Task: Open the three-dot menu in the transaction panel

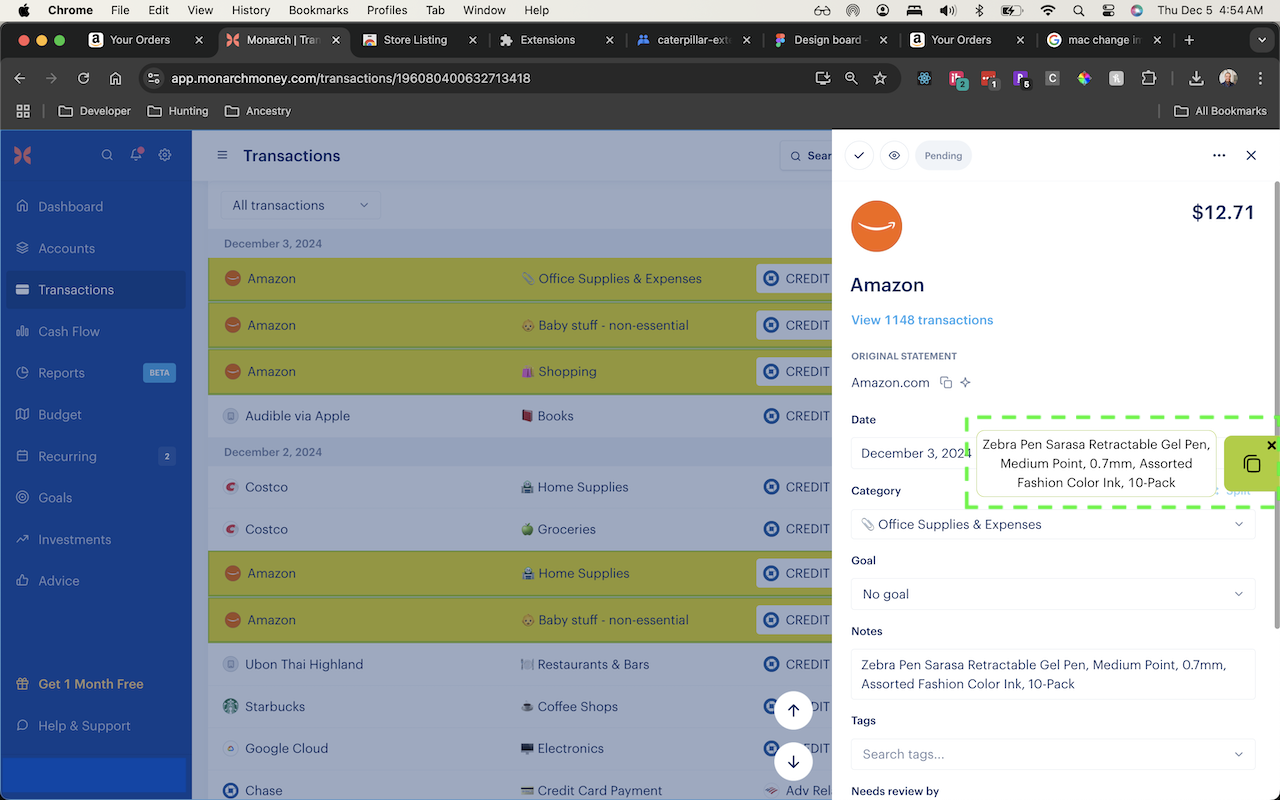Action: pyautogui.click(x=1219, y=155)
